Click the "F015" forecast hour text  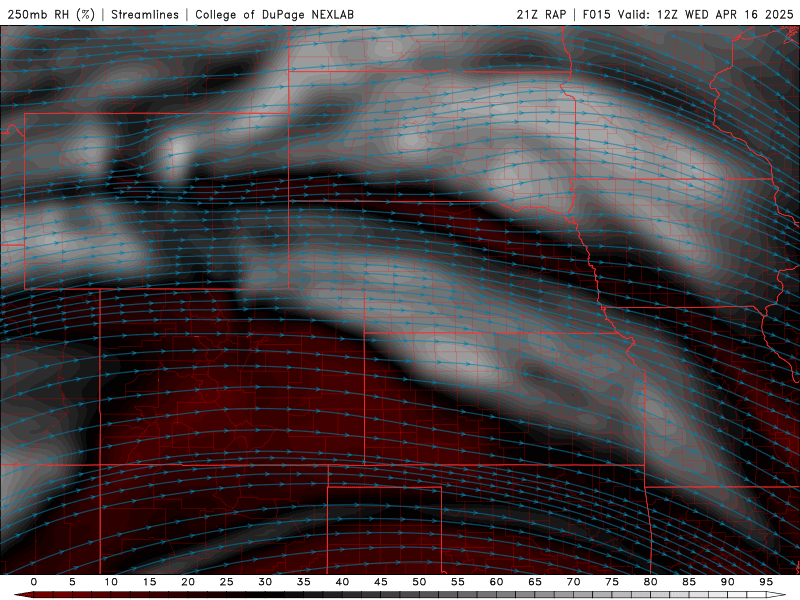pos(596,14)
